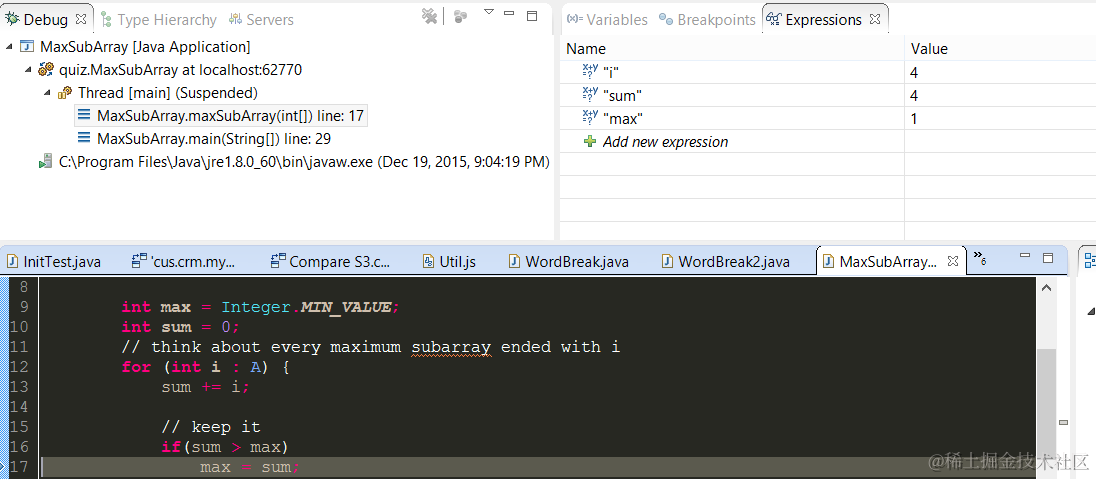The height and width of the screenshot is (479, 1096).
Task: Select the "sum" expression name
Action: click(x=622, y=95)
